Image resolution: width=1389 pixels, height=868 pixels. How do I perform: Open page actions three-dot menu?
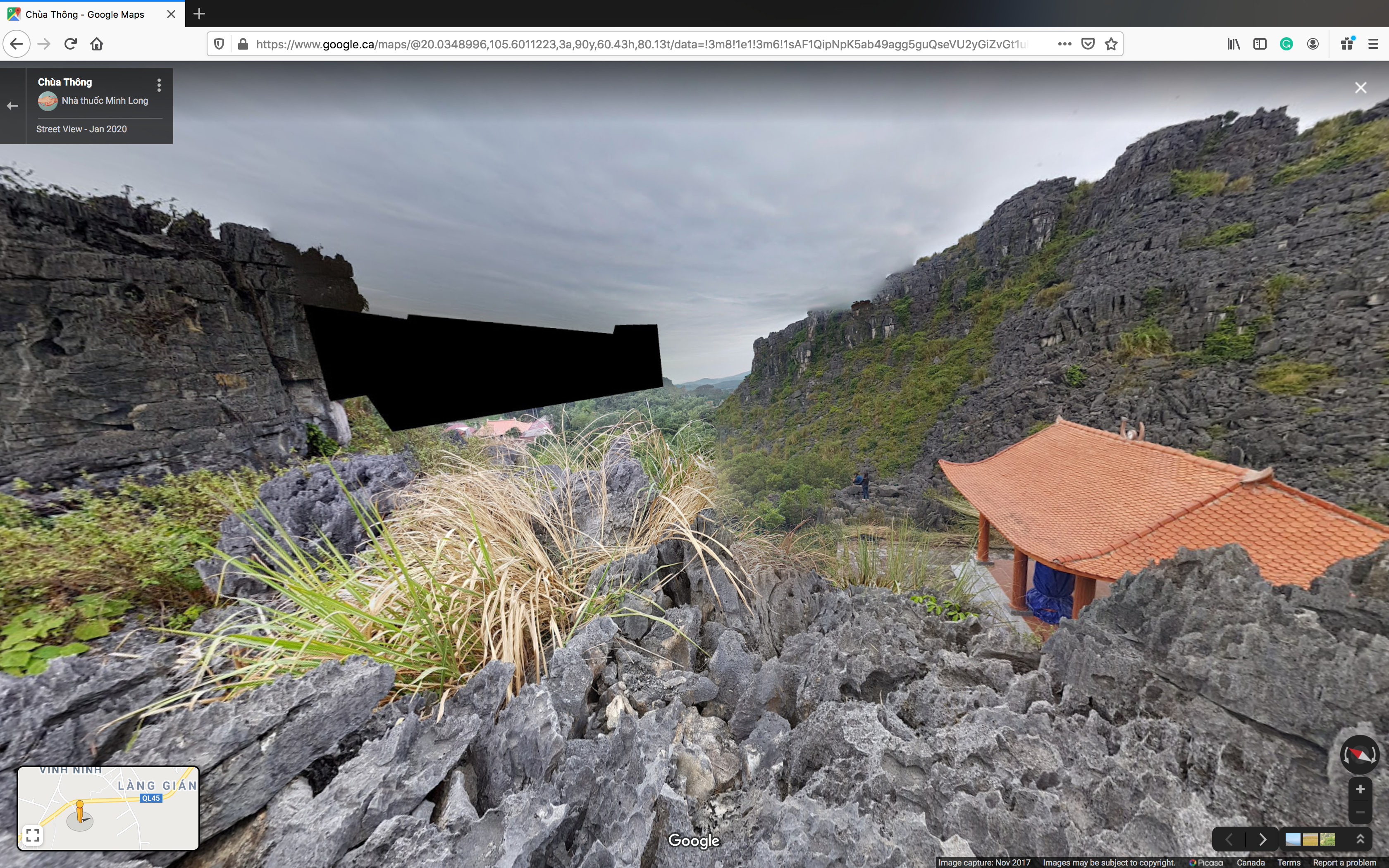1064,44
